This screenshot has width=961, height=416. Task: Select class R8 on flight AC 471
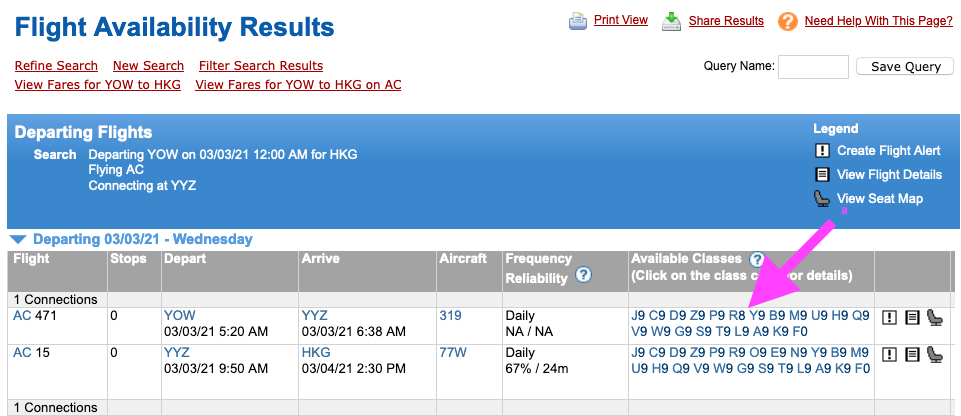pyautogui.click(x=737, y=316)
